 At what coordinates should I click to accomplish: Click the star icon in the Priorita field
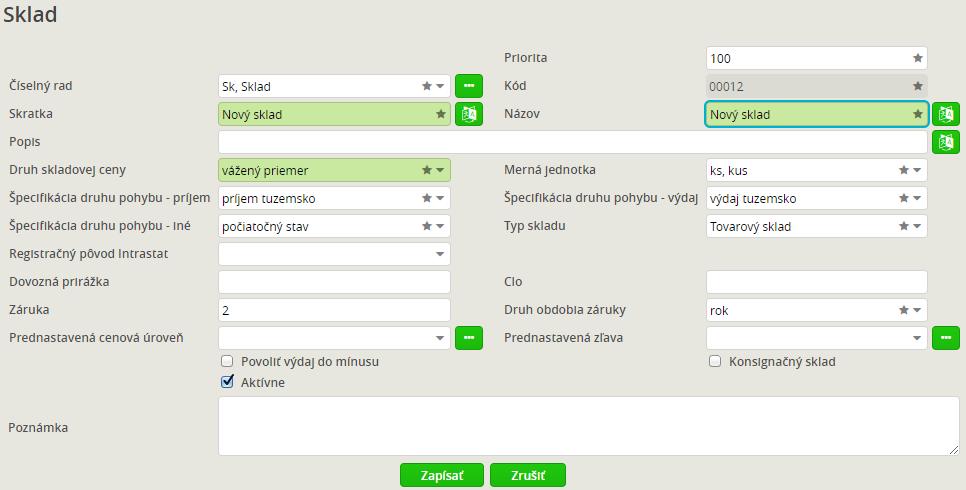(x=917, y=58)
